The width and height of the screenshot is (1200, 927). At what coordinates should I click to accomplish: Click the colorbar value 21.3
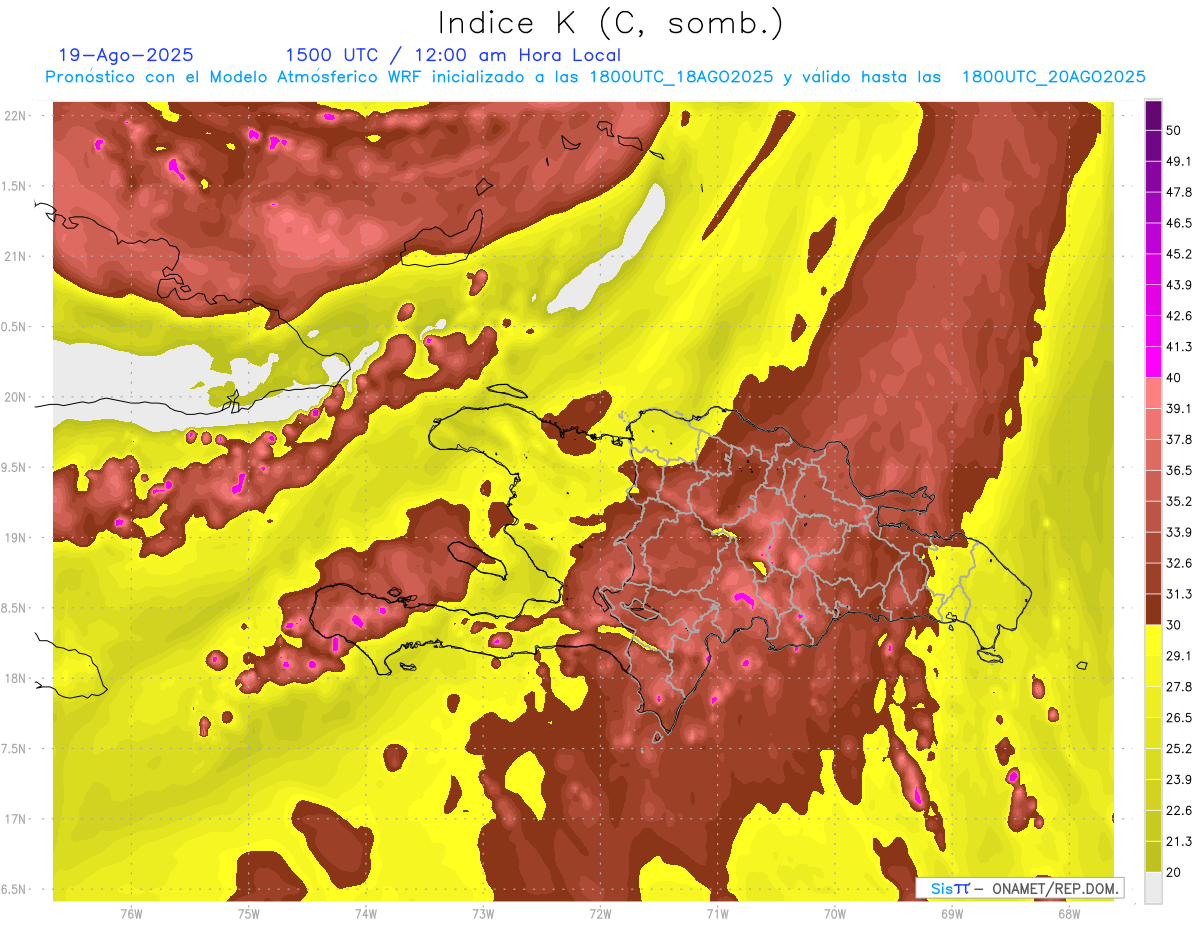[1179, 841]
